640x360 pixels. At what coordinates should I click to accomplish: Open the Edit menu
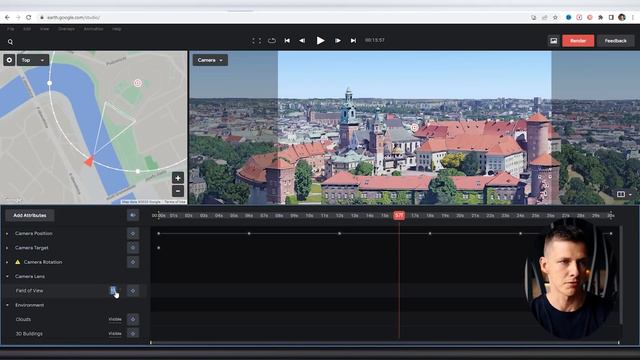pyautogui.click(x=27, y=29)
